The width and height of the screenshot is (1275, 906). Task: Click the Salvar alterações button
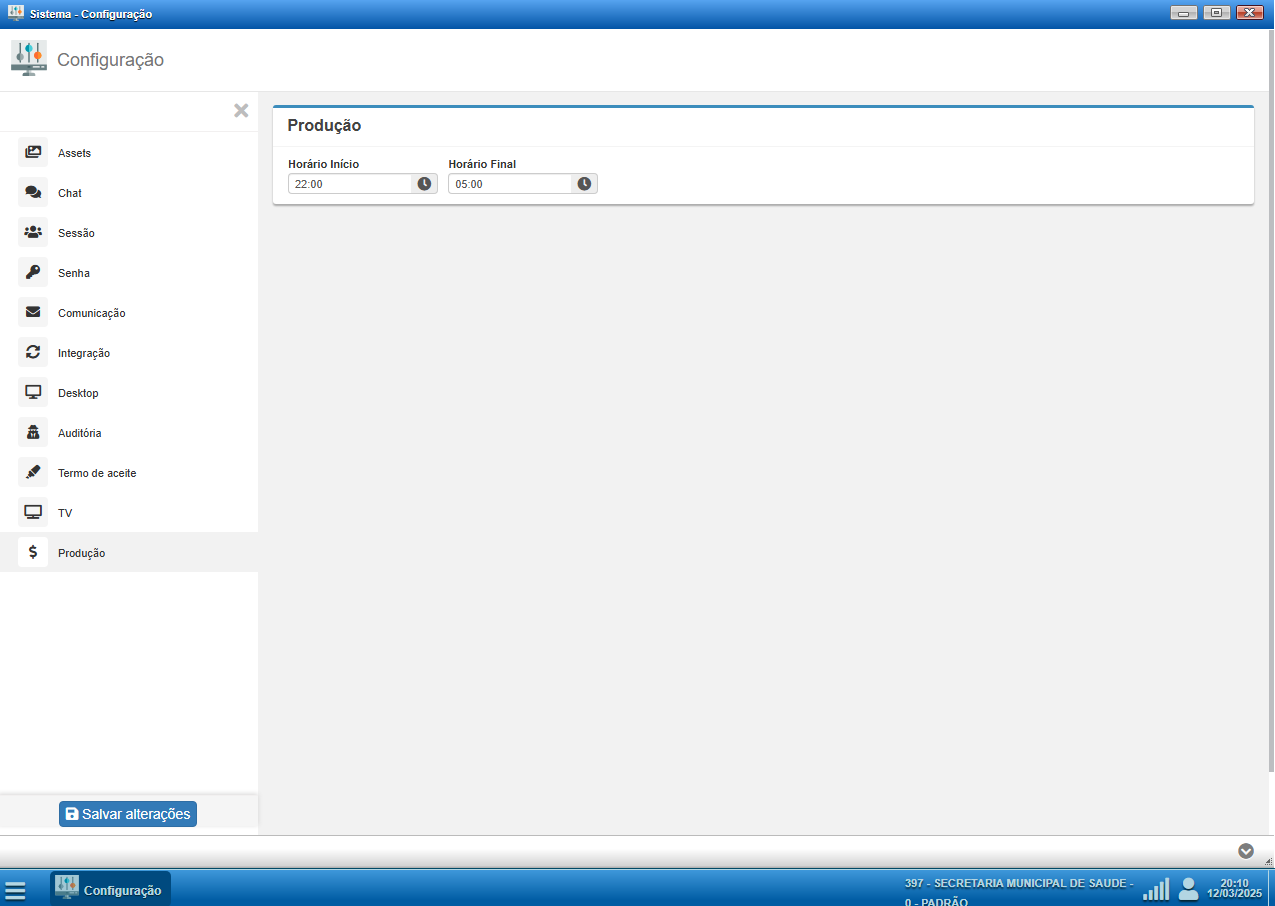click(128, 814)
